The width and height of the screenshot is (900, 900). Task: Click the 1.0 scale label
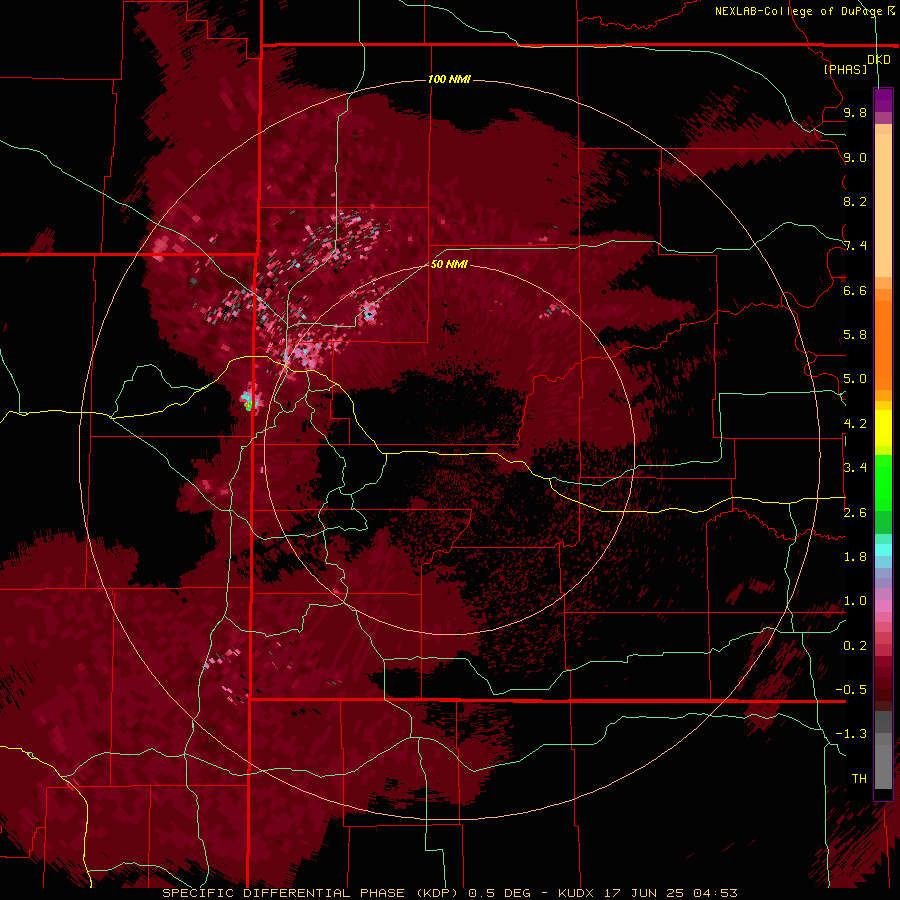(855, 601)
